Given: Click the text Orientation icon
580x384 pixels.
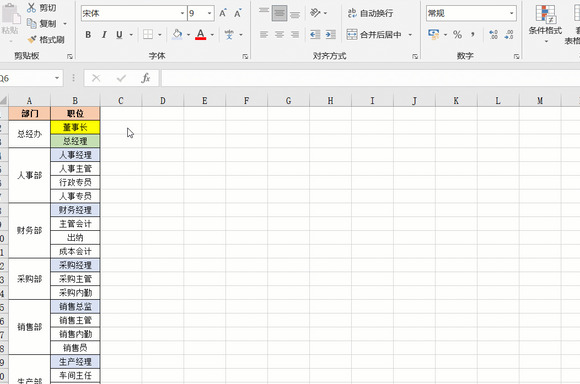Looking at the screenshot, I should pos(315,13).
